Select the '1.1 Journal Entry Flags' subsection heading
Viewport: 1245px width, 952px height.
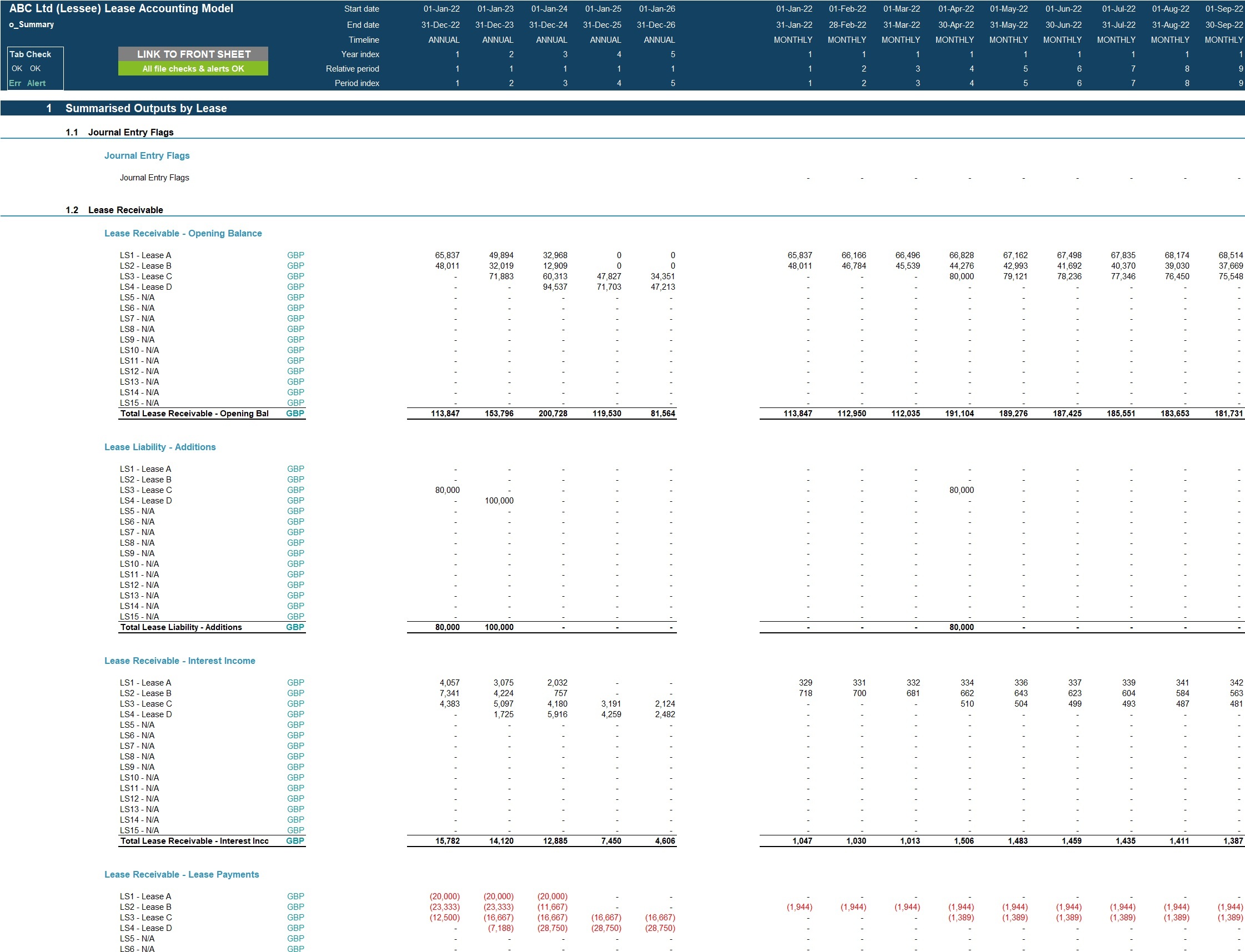119,132
